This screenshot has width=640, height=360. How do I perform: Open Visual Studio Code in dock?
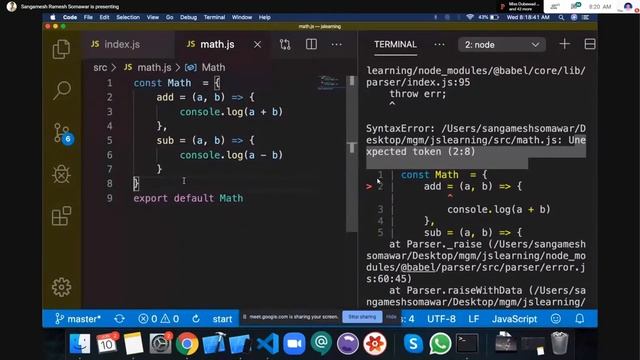click(x=268, y=344)
